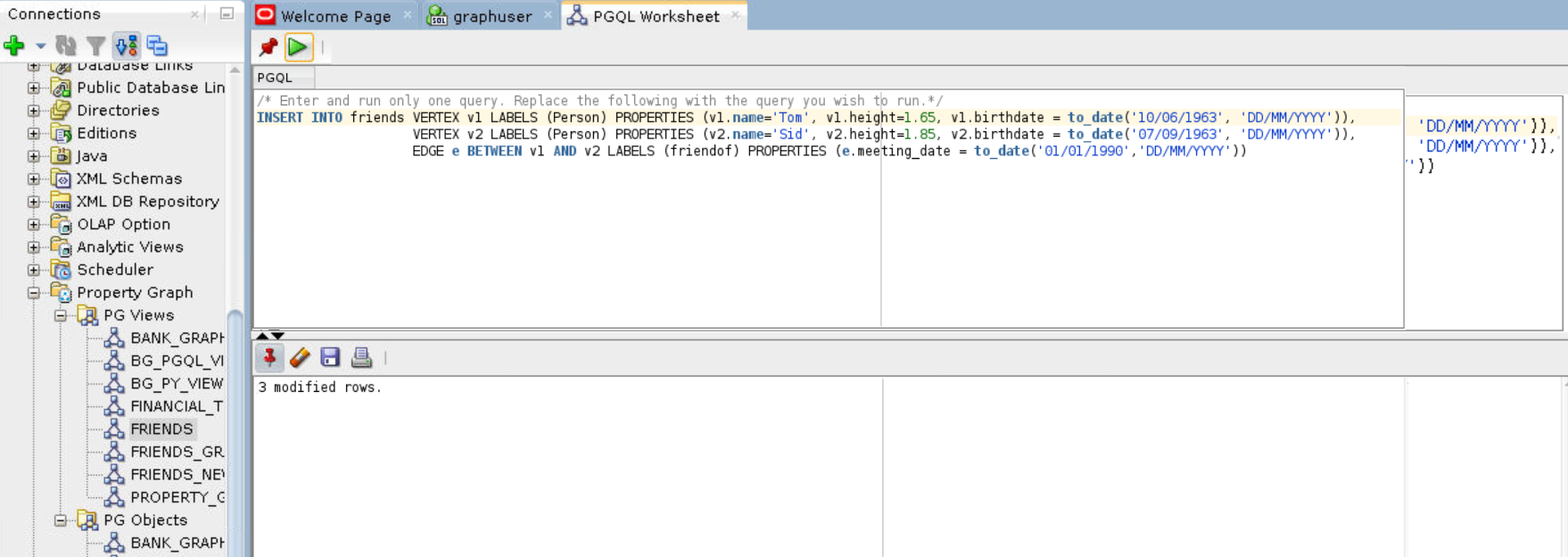The height and width of the screenshot is (557, 1568).
Task: Pin the PGQL worksheet editor
Action: pyautogui.click(x=268, y=46)
